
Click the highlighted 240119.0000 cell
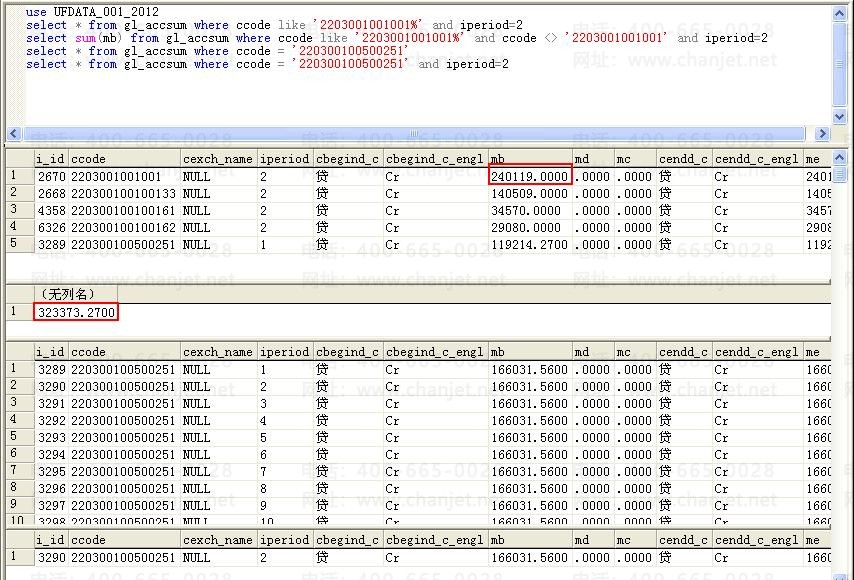[x=530, y=176]
